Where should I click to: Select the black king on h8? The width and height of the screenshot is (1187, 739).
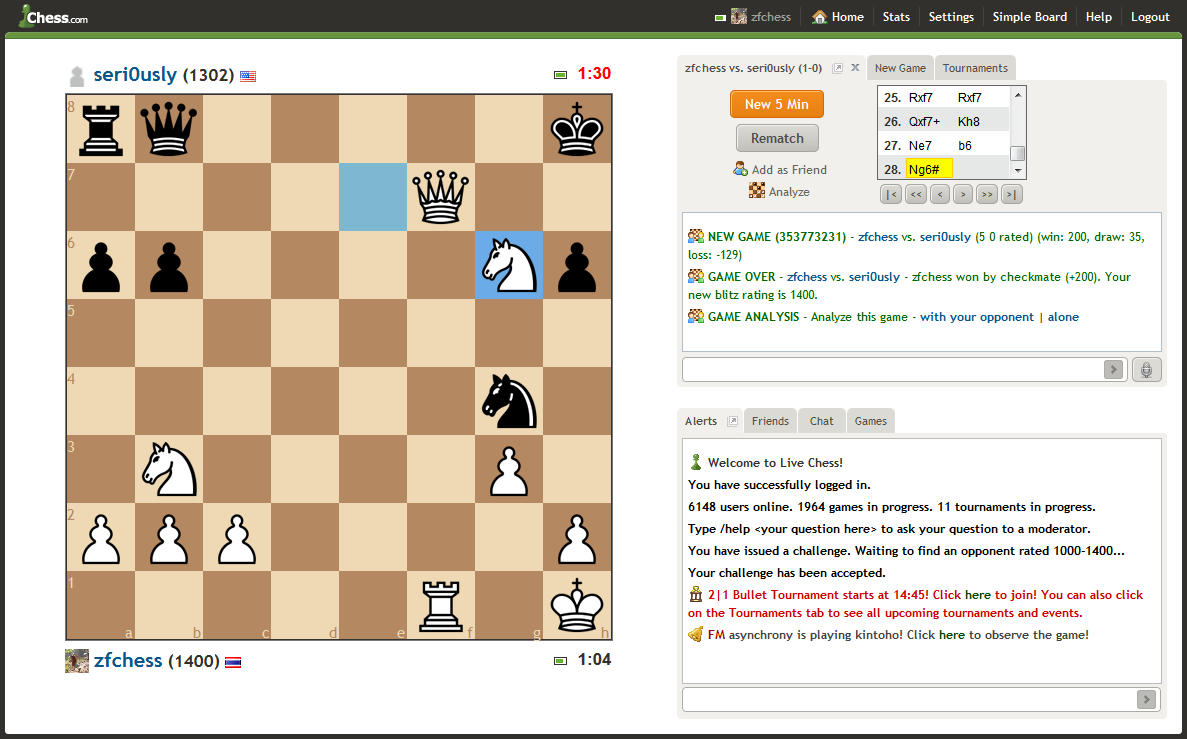[x=577, y=129]
